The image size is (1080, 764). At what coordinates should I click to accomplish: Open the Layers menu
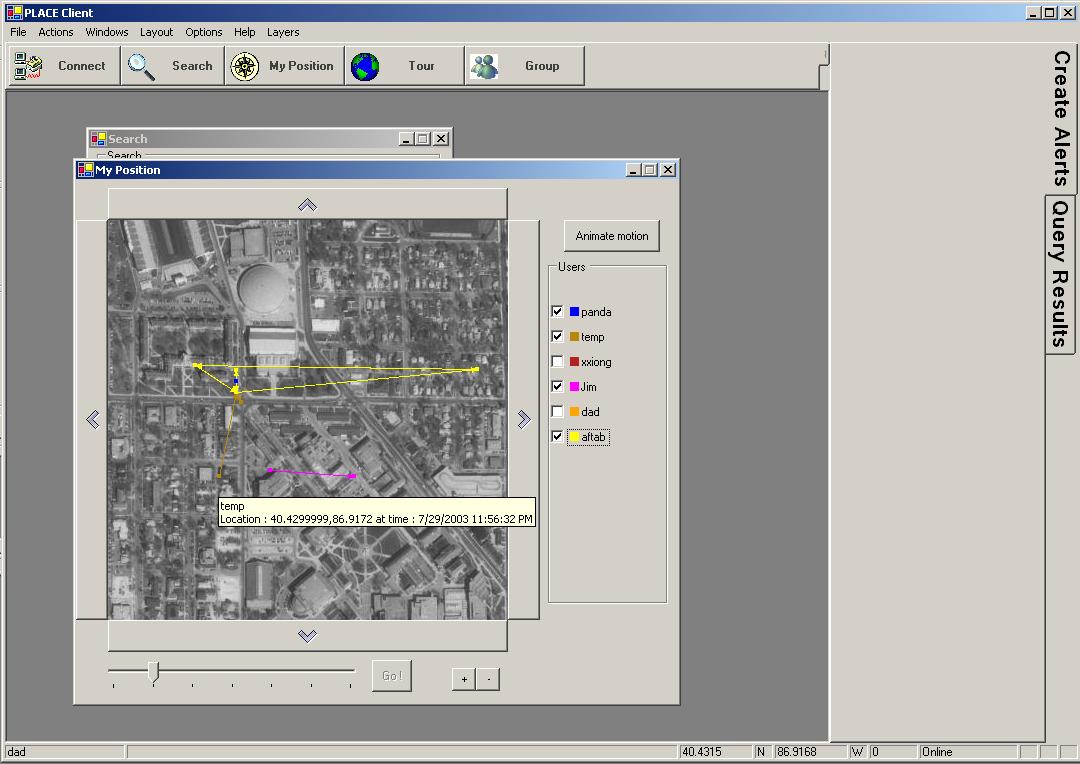[283, 32]
